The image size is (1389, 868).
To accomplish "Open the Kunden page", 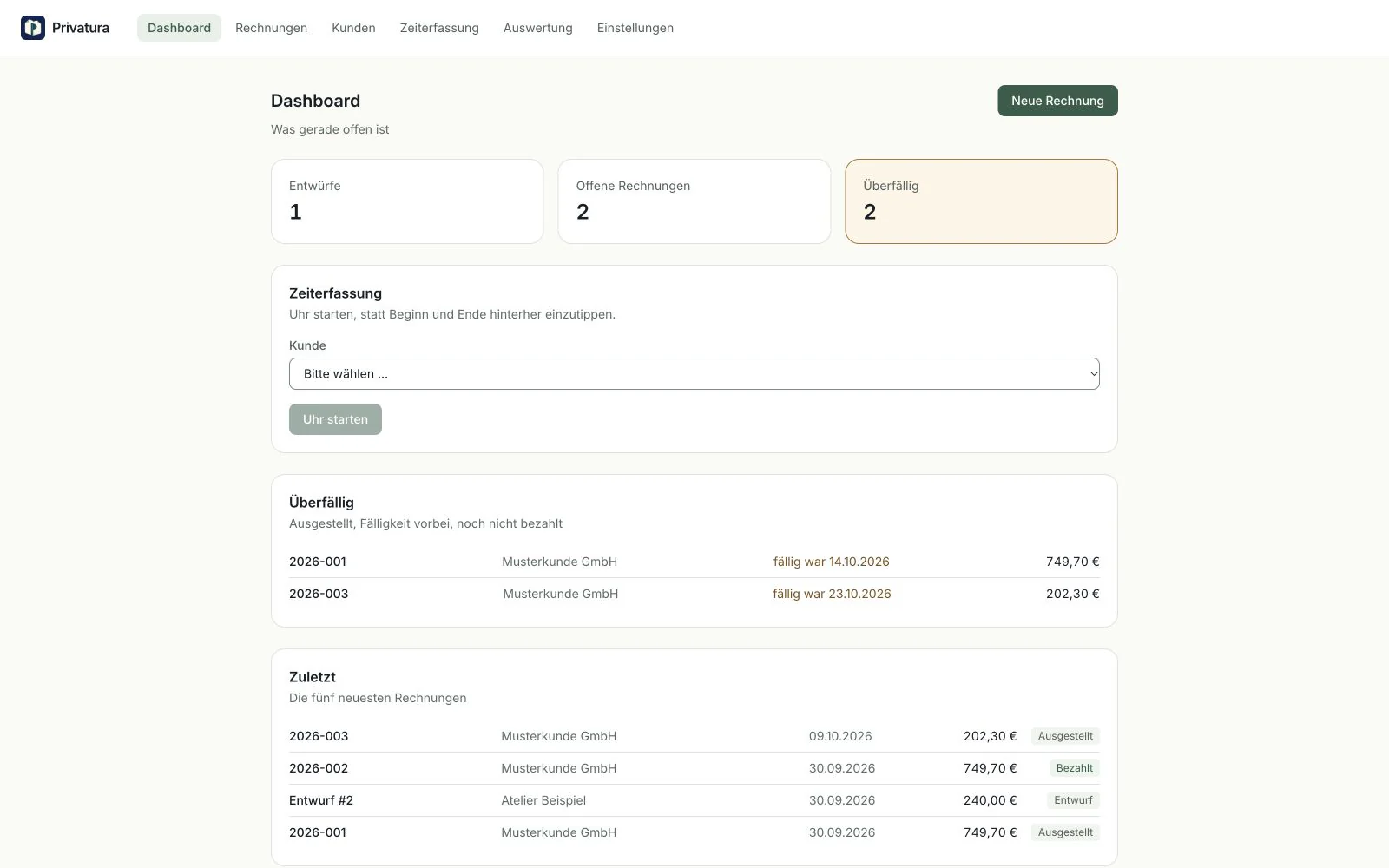I will (x=353, y=28).
